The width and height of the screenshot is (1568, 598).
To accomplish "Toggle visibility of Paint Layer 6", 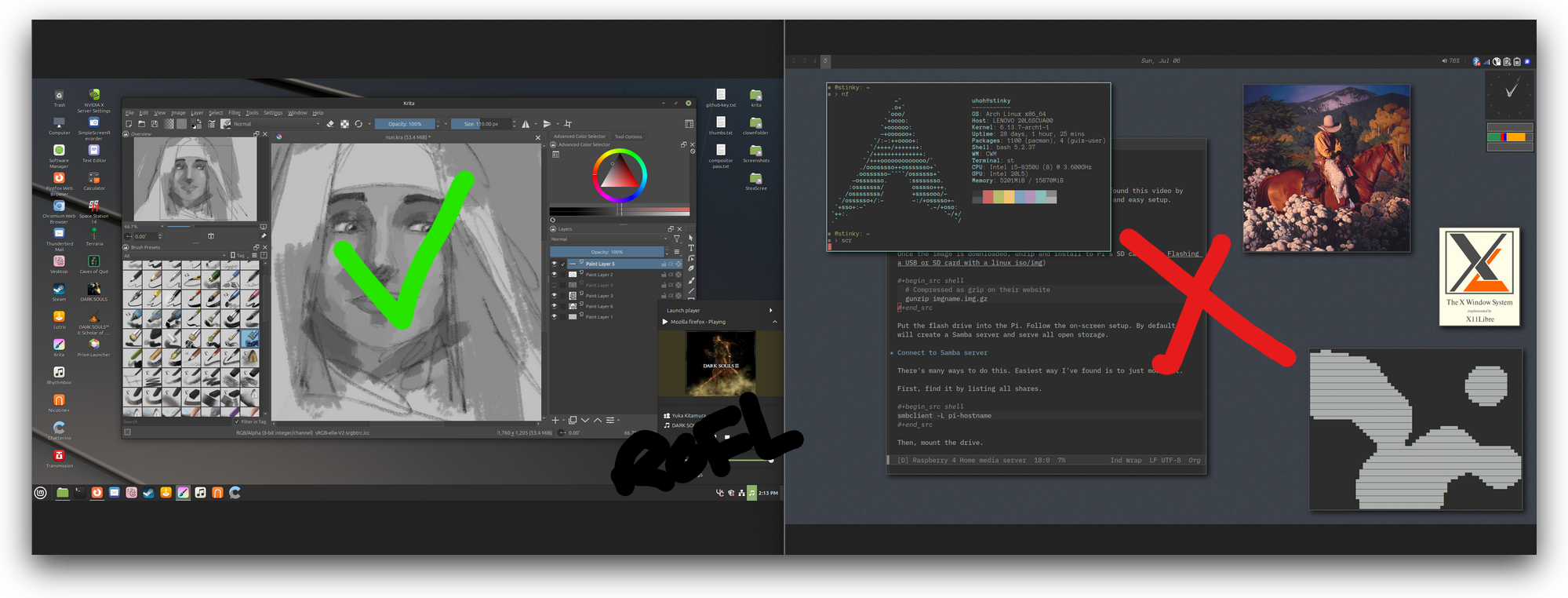I will point(554,306).
